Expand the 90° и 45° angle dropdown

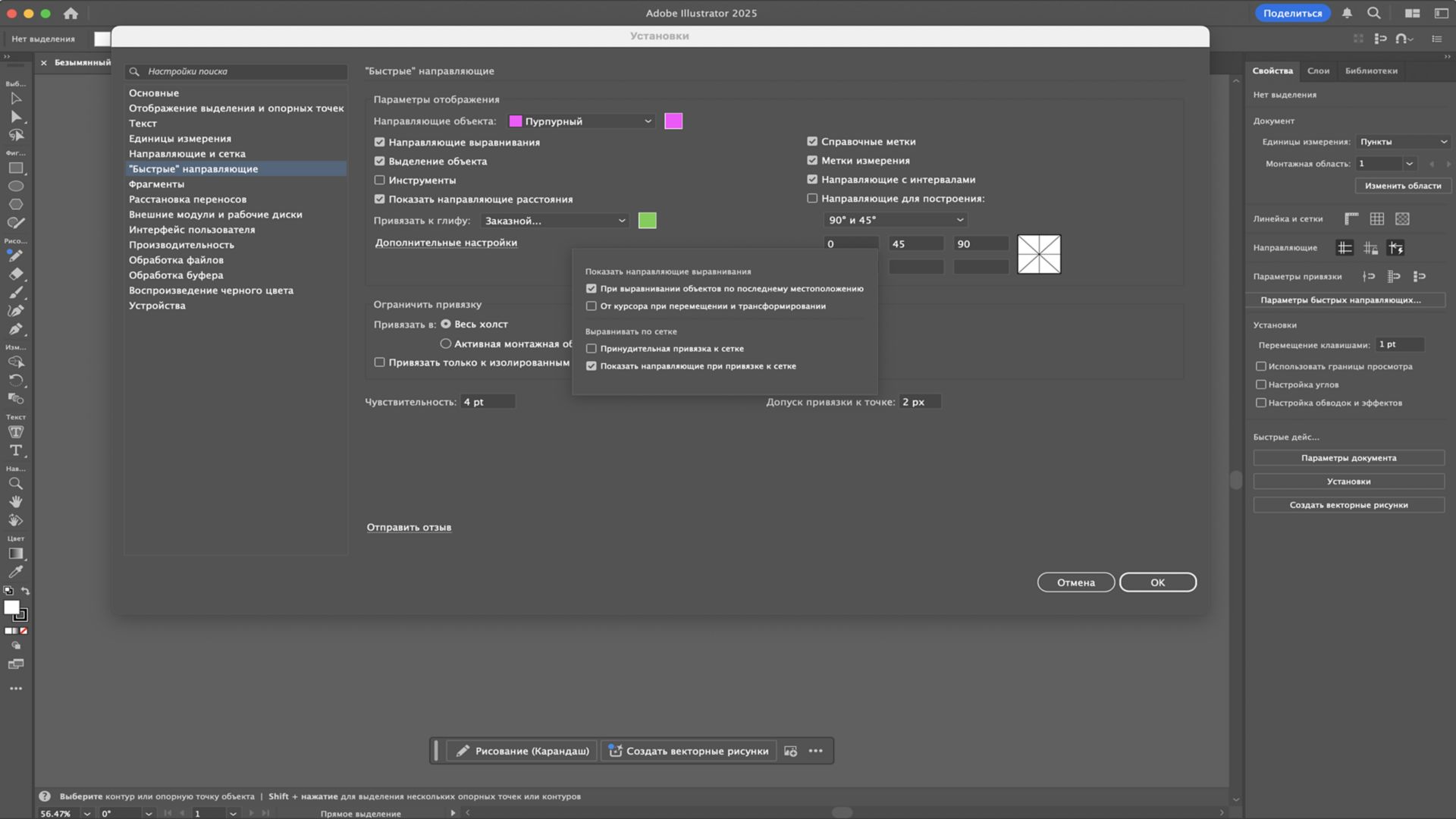pos(895,220)
